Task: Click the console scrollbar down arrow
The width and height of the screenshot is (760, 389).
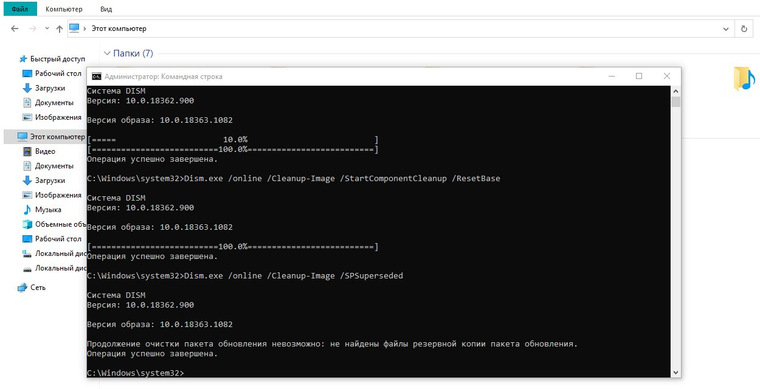Action: tap(676, 373)
